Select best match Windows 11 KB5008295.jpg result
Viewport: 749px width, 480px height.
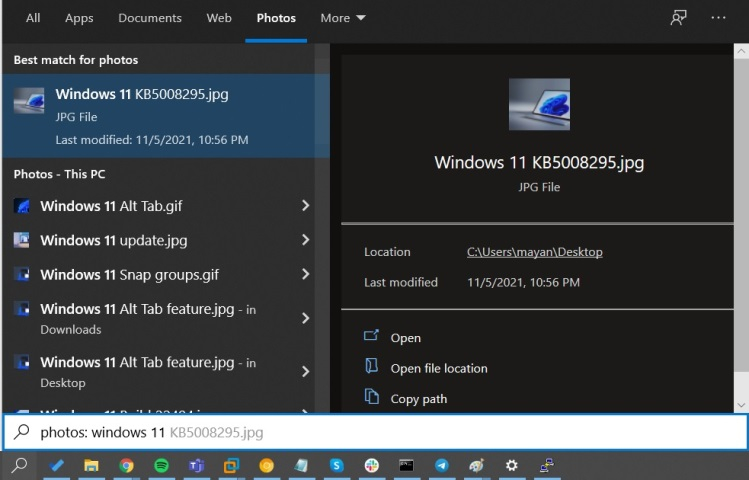[x=166, y=116]
